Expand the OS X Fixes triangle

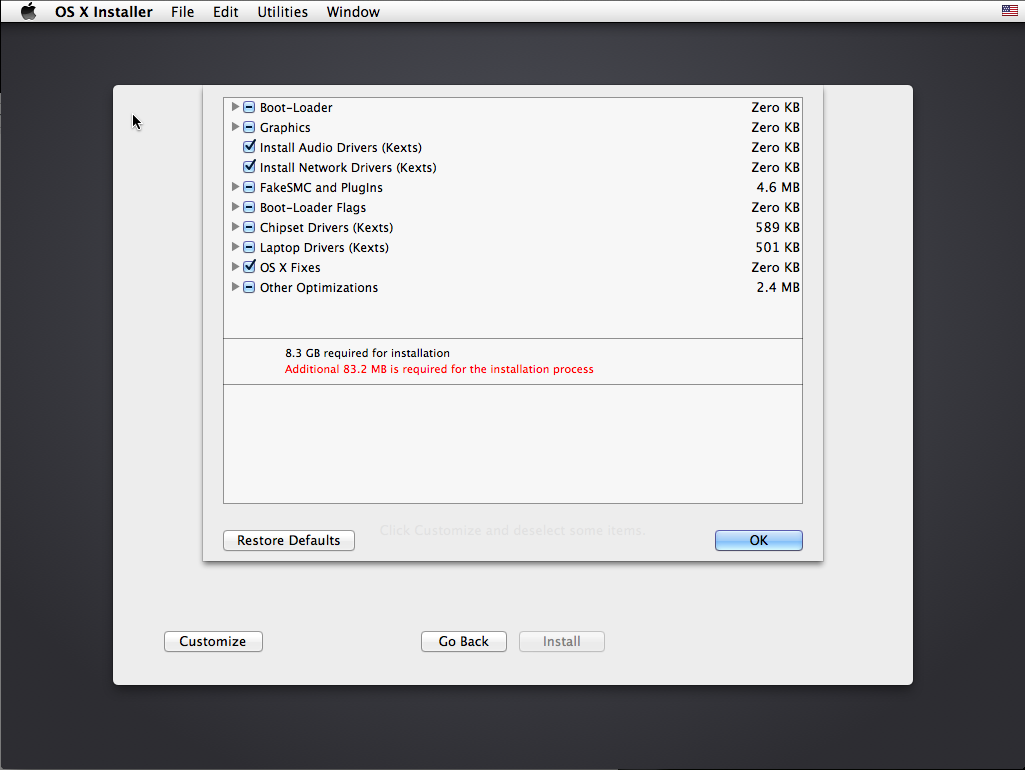pos(235,267)
